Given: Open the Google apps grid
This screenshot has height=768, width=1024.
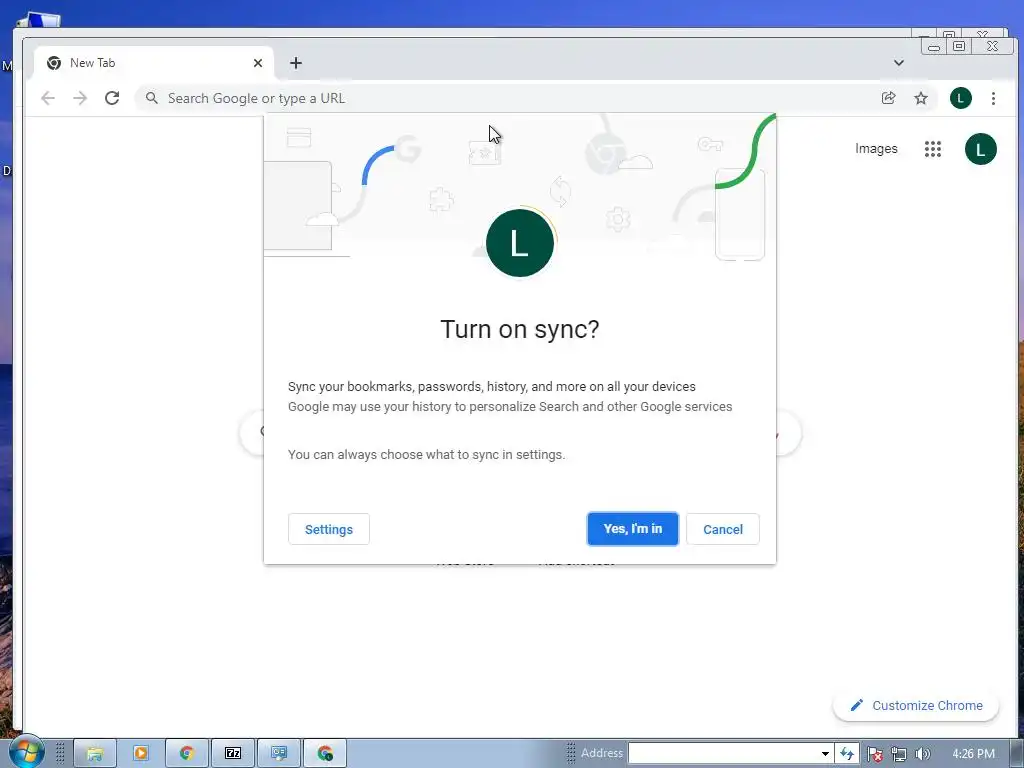Looking at the screenshot, I should point(933,149).
